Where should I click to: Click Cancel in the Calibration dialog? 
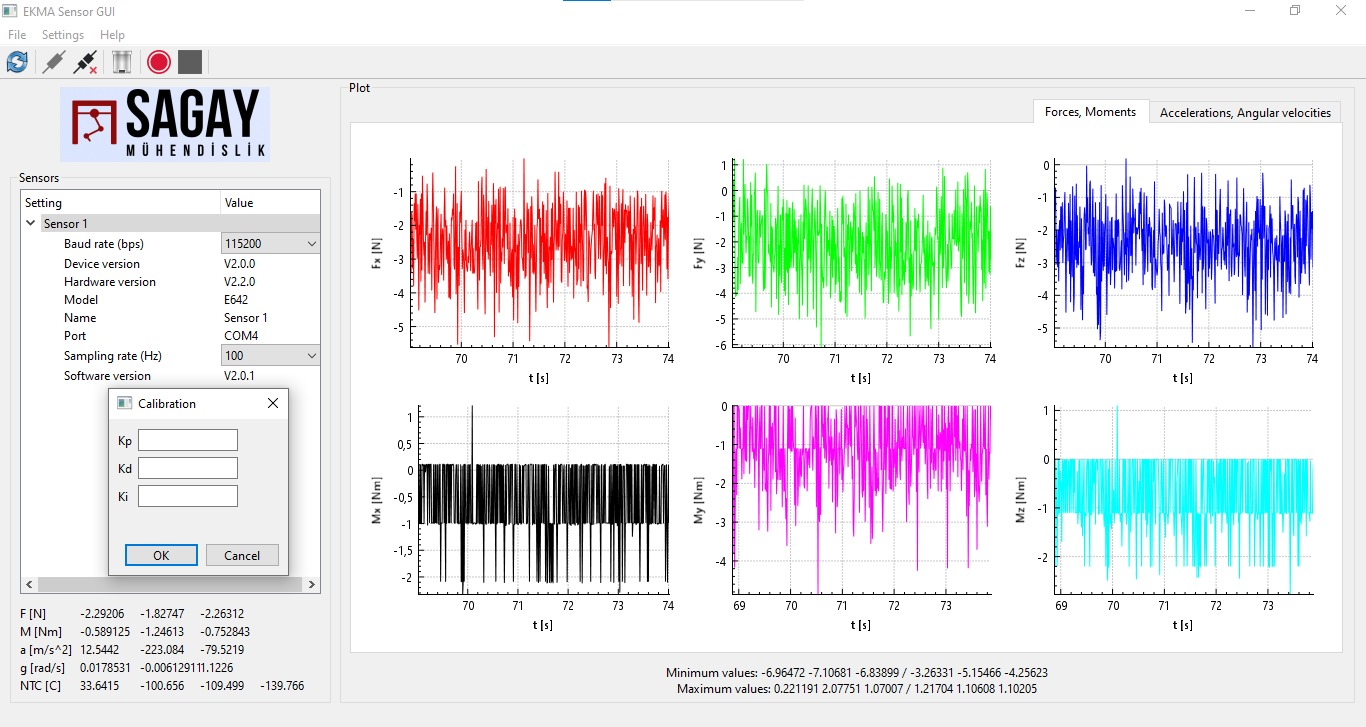click(x=242, y=556)
